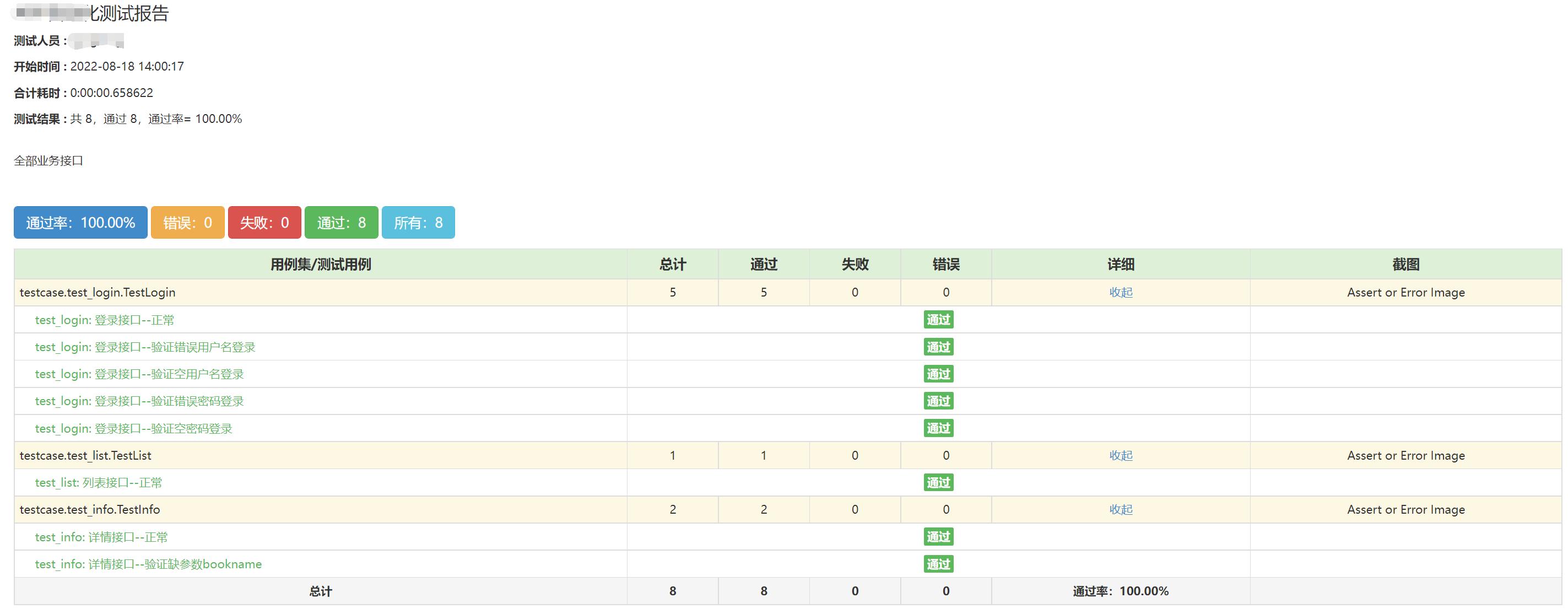Screen dimensions: 1568x614
Task: Click the orange 错误: 0 filter button
Action: pos(187,222)
